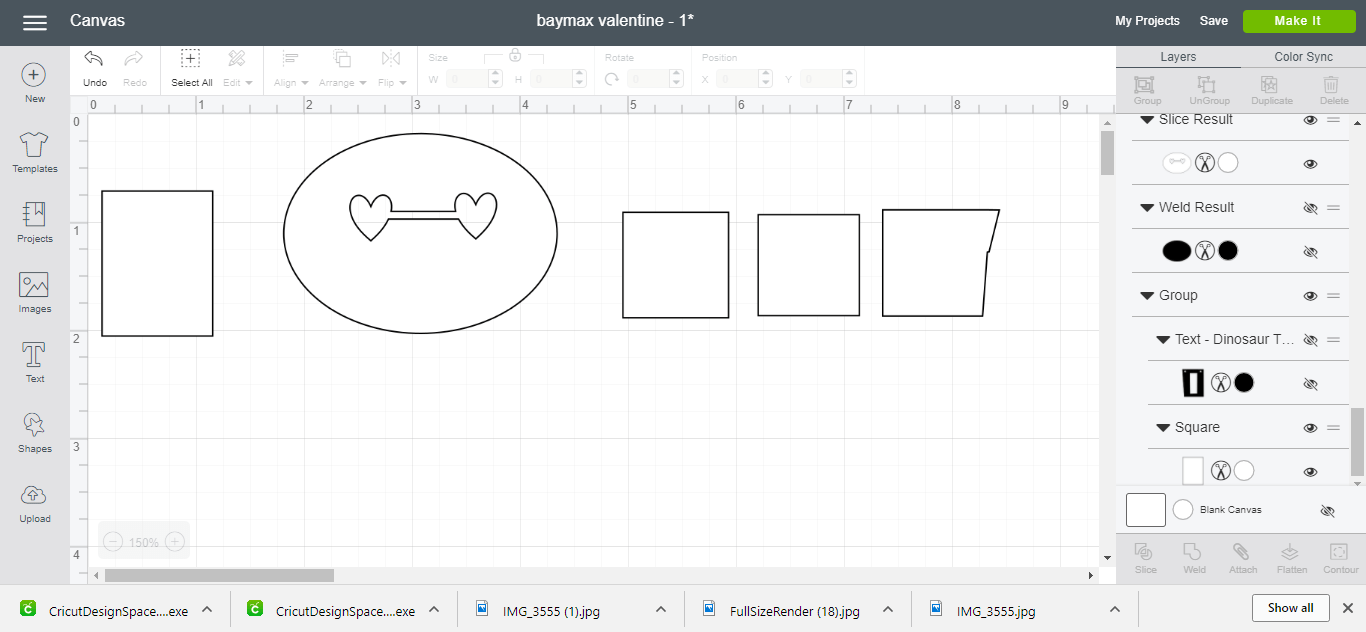Click the cut scissors icon in Square layer
Viewport: 1366px width, 632px height.
click(1220, 470)
